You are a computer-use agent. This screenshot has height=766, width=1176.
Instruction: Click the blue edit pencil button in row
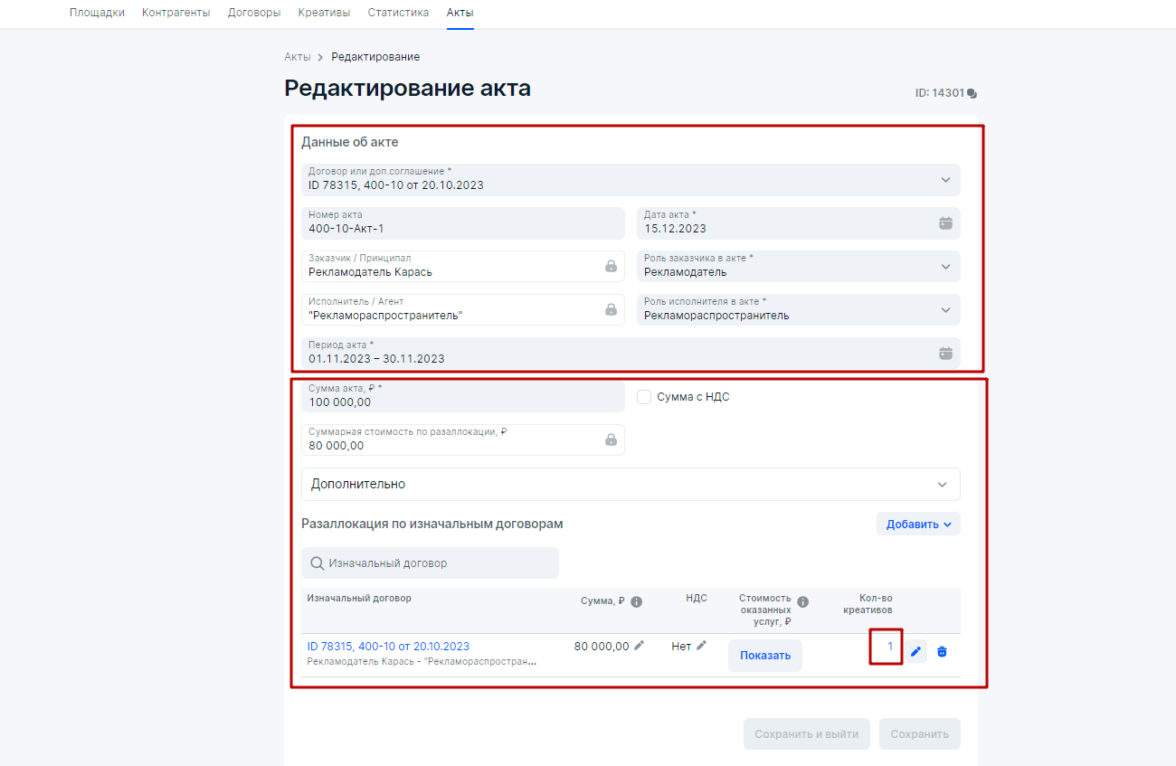click(916, 652)
